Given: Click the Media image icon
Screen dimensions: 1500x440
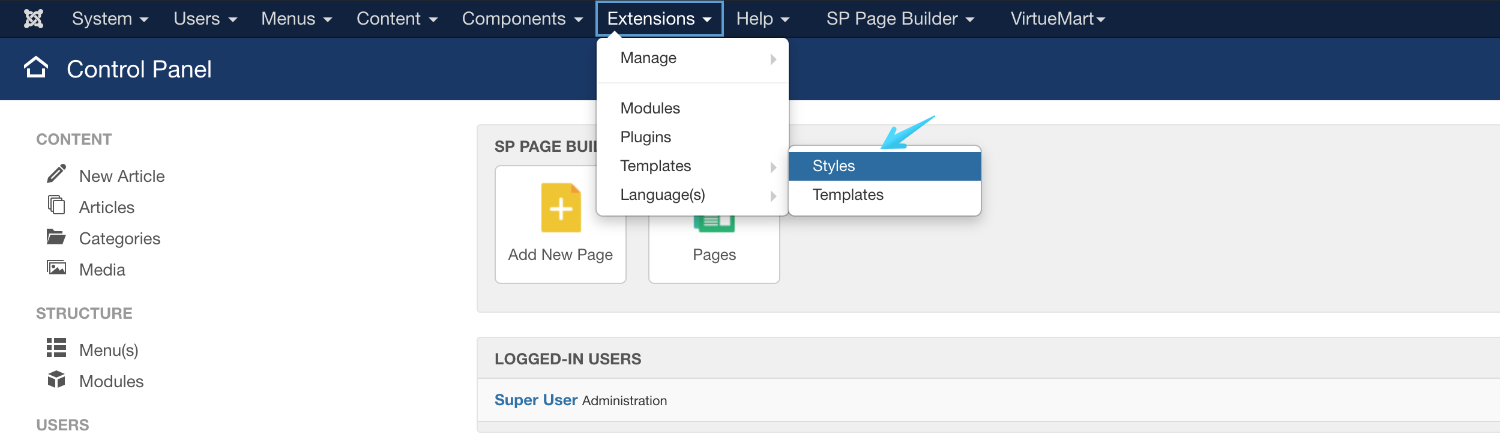Looking at the screenshot, I should click(x=57, y=268).
